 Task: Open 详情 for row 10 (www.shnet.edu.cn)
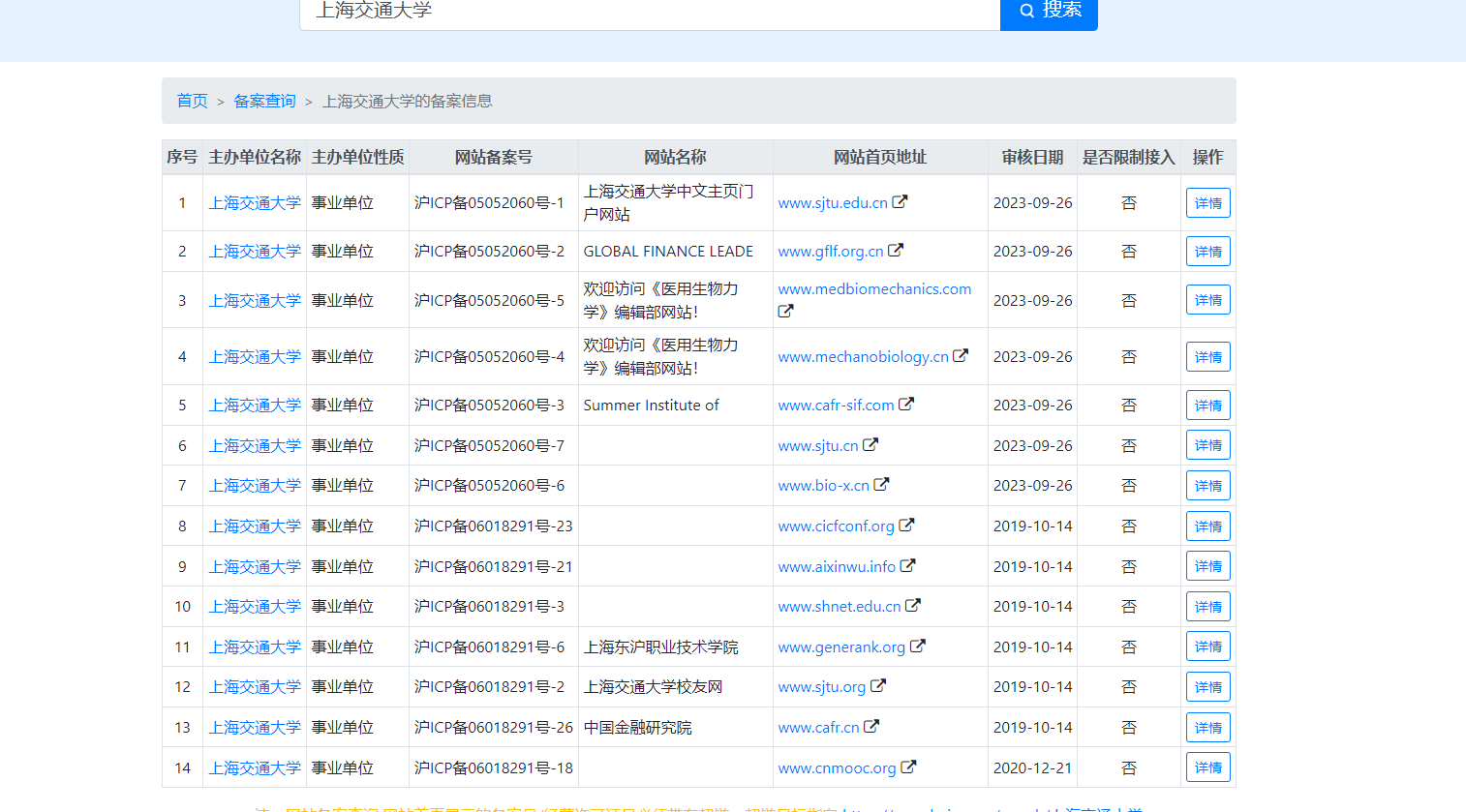pyautogui.click(x=1207, y=607)
